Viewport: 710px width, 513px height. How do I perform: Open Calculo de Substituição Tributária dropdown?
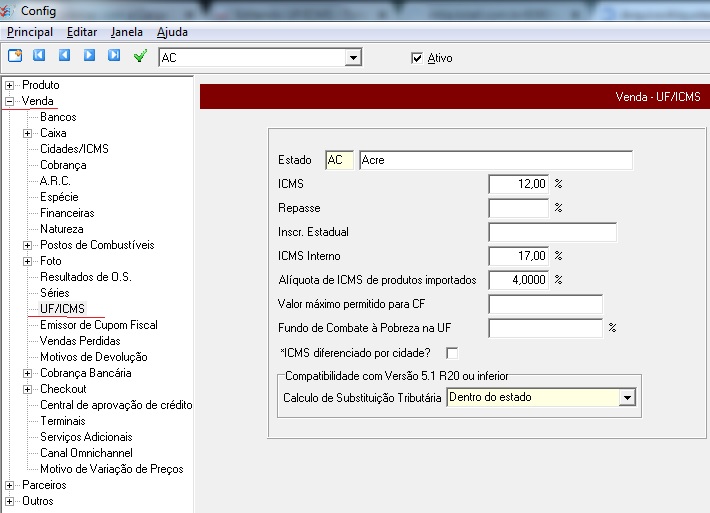pos(627,398)
